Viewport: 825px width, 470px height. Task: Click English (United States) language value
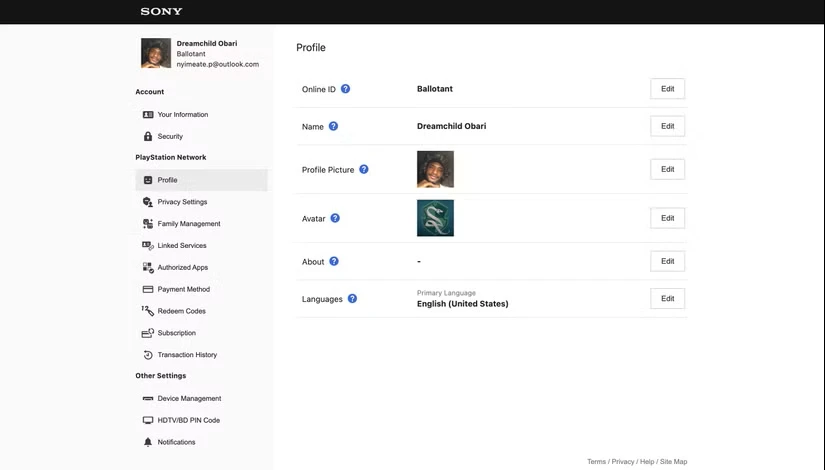click(462, 304)
